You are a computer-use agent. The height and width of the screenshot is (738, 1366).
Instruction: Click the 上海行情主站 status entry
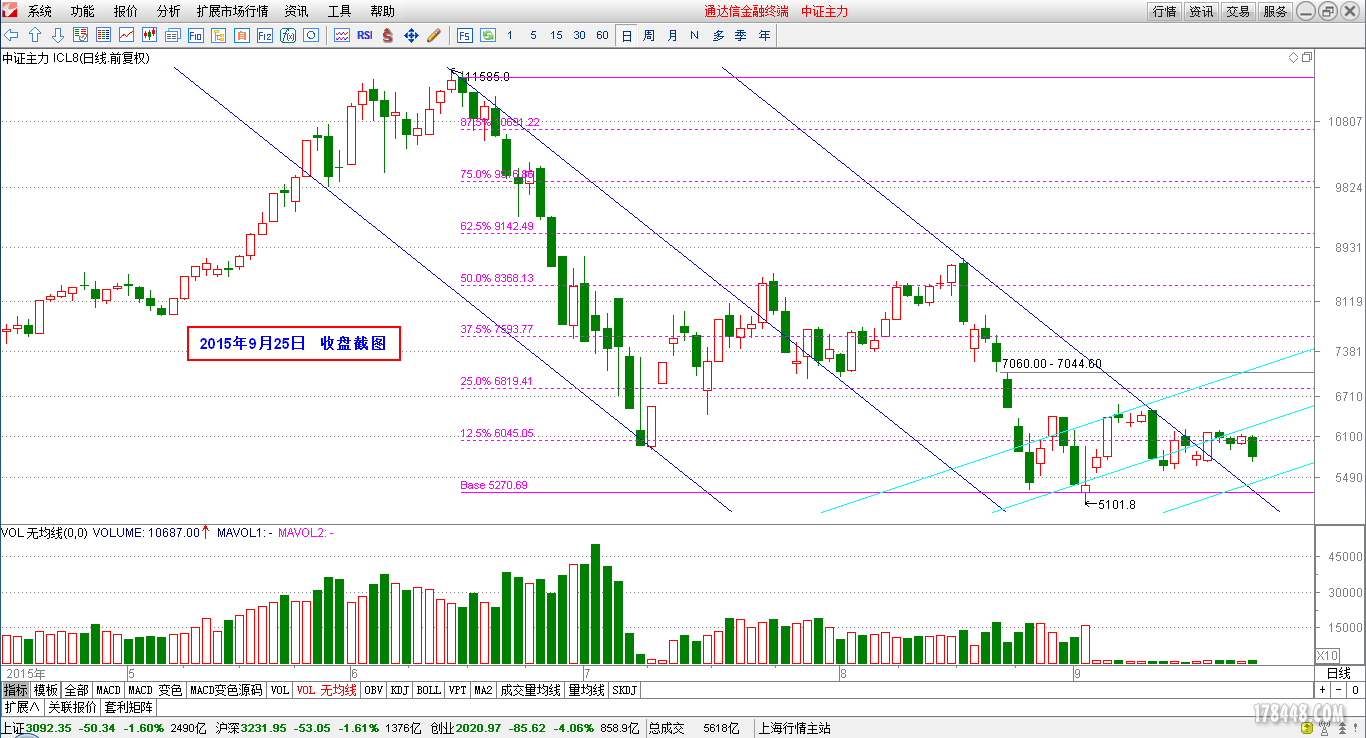coord(795,728)
